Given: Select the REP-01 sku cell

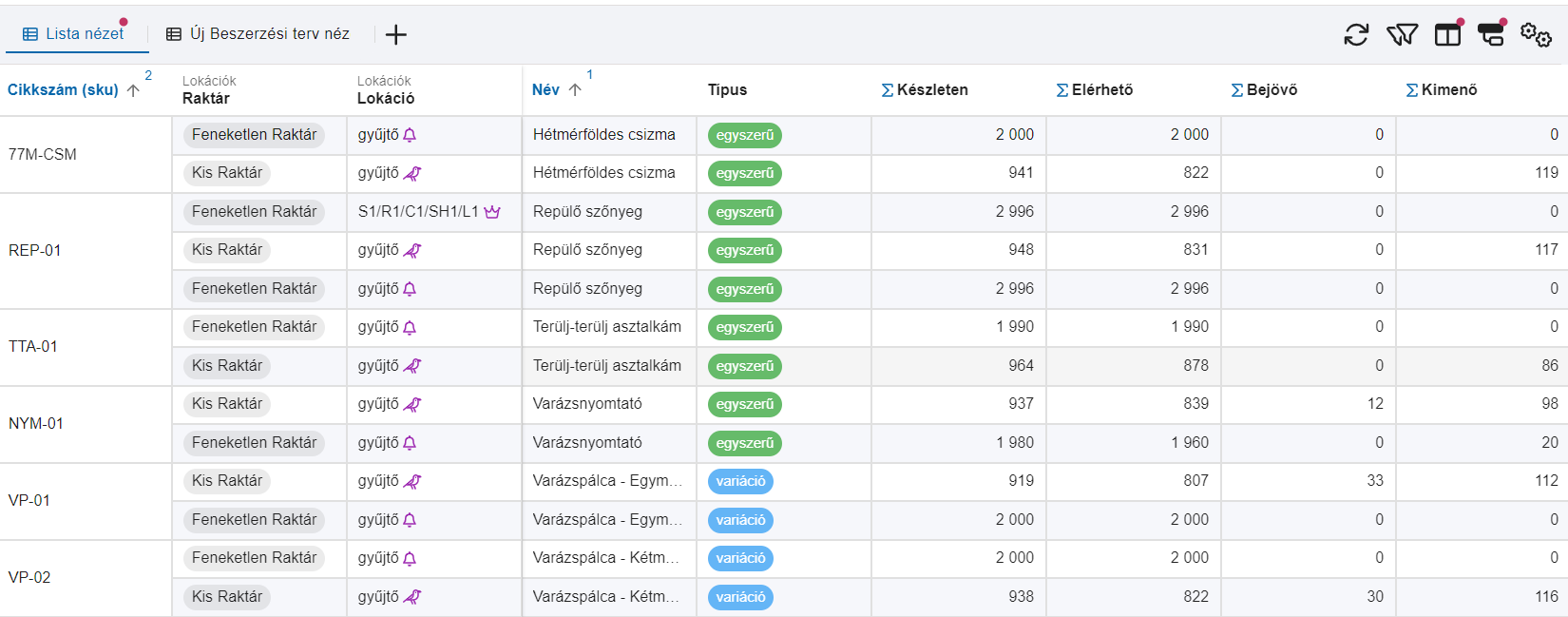Looking at the screenshot, I should tap(35, 251).
